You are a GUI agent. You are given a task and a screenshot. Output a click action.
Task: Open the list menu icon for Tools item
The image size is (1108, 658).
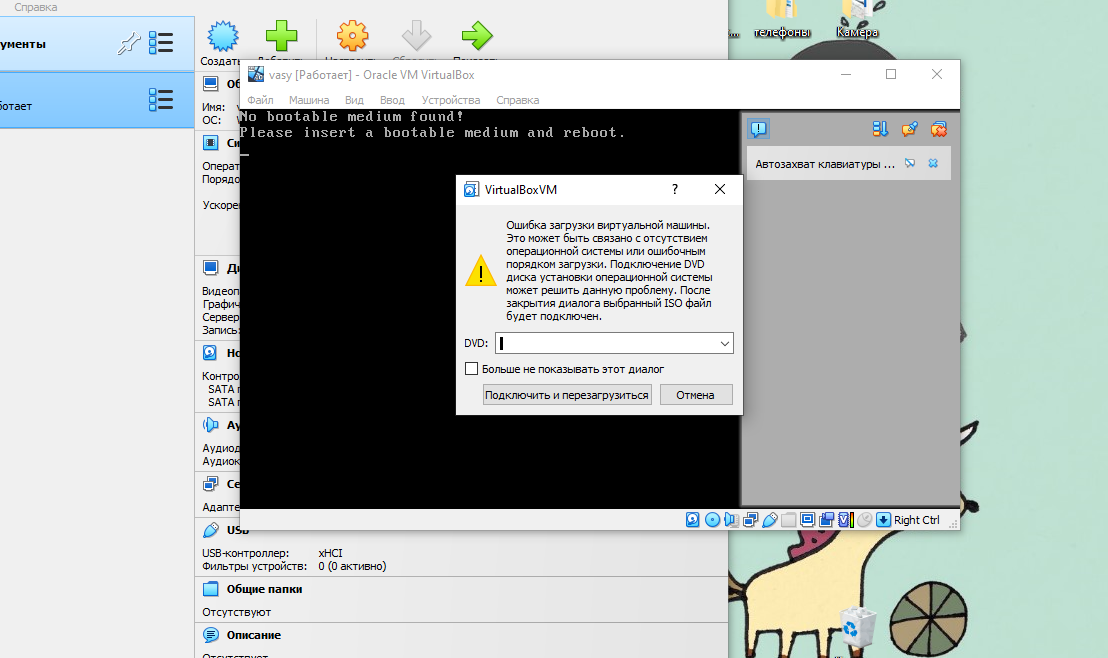(x=160, y=43)
